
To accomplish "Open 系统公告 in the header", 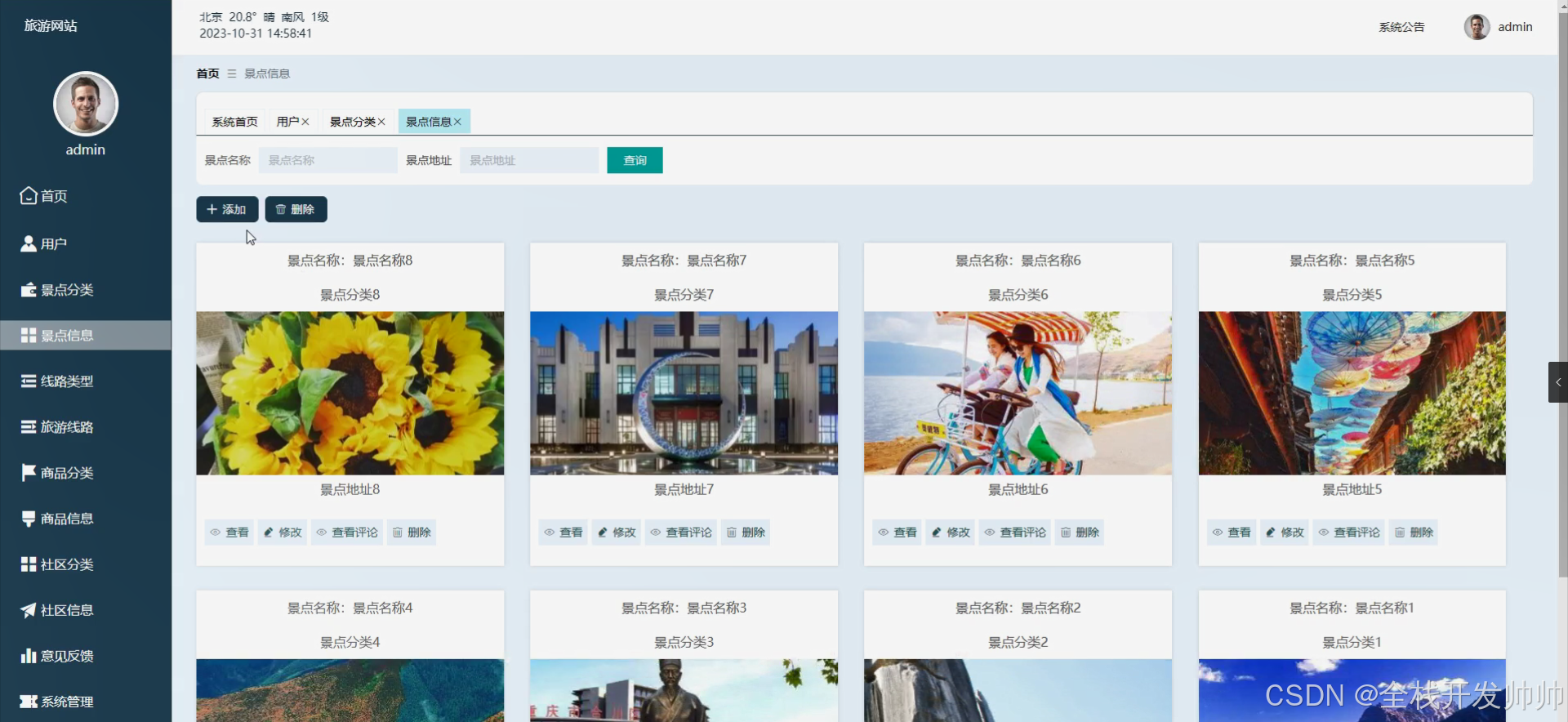I will coord(1401,27).
